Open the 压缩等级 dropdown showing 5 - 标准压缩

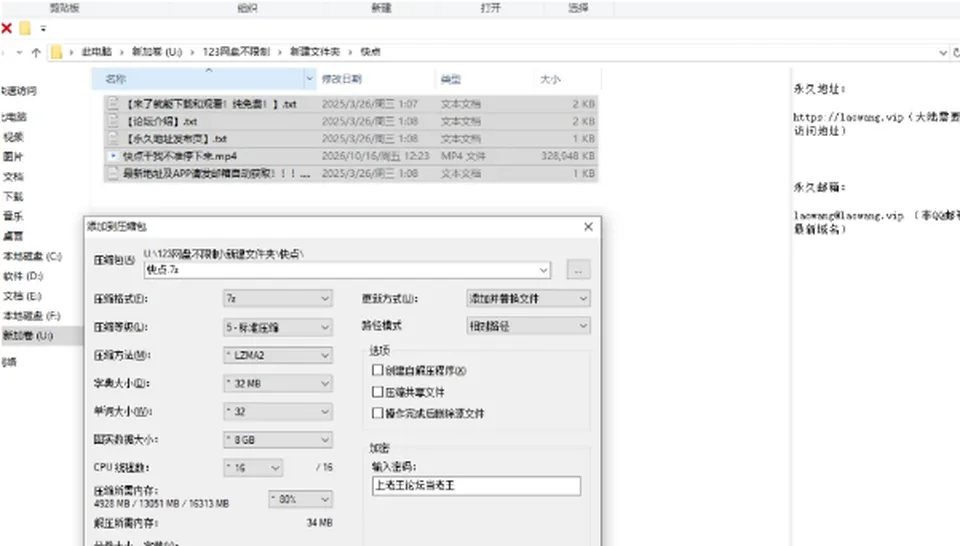pyautogui.click(x=278, y=327)
